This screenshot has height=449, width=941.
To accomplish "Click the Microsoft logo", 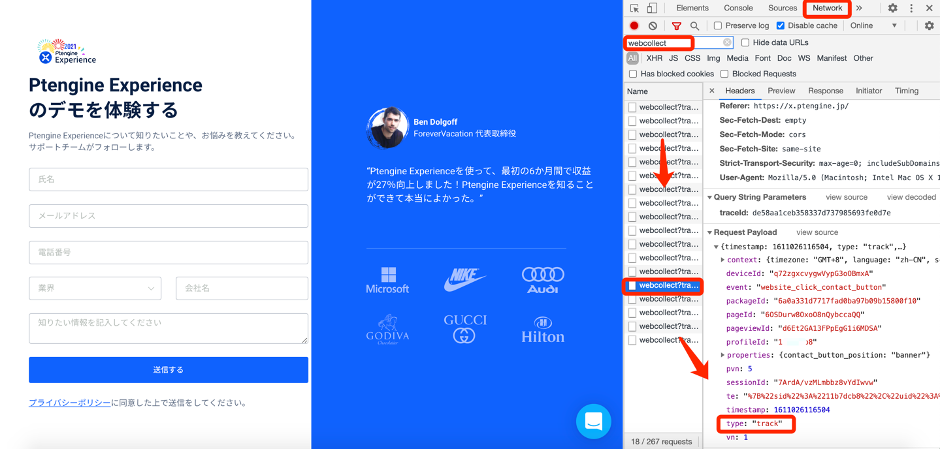I will click(x=388, y=281).
